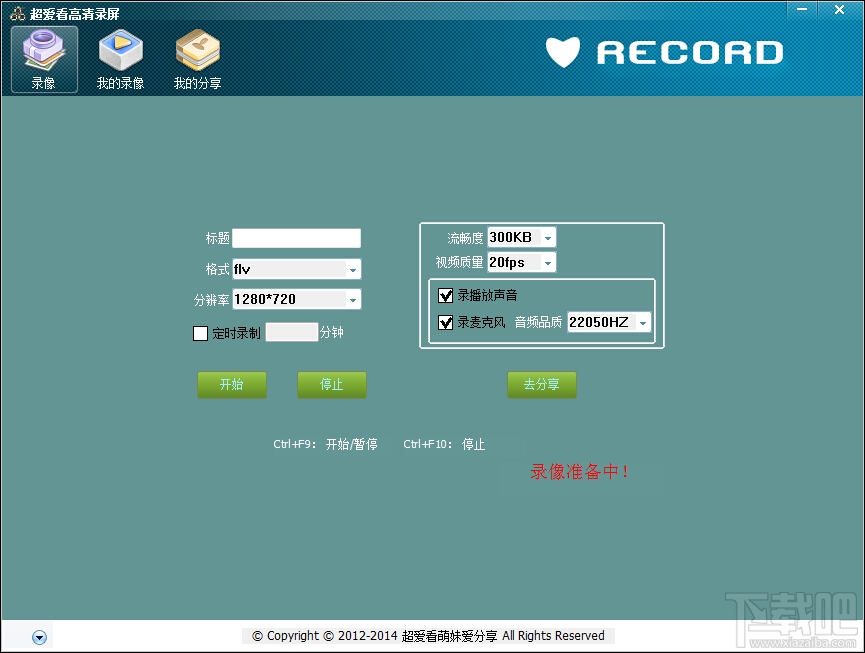The image size is (865, 653).
Task: Click the 流畅度 label
Action: click(x=465, y=238)
